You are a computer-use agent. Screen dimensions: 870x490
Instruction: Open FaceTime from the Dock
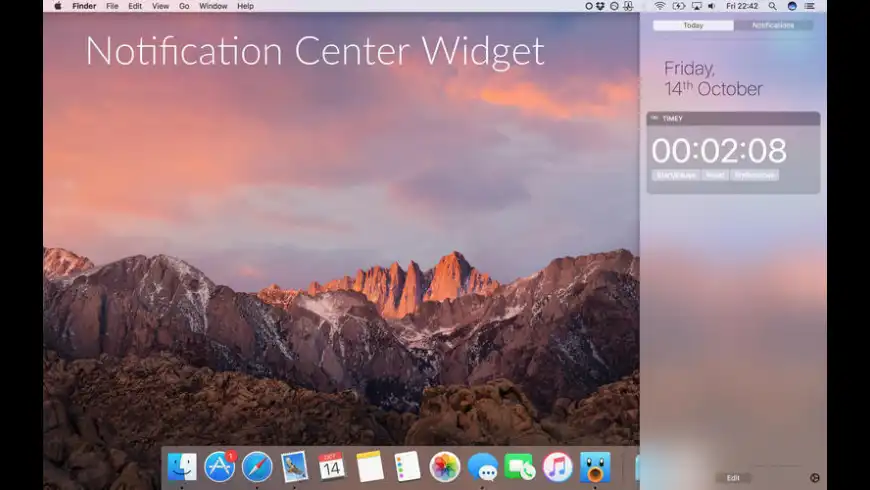pos(520,467)
